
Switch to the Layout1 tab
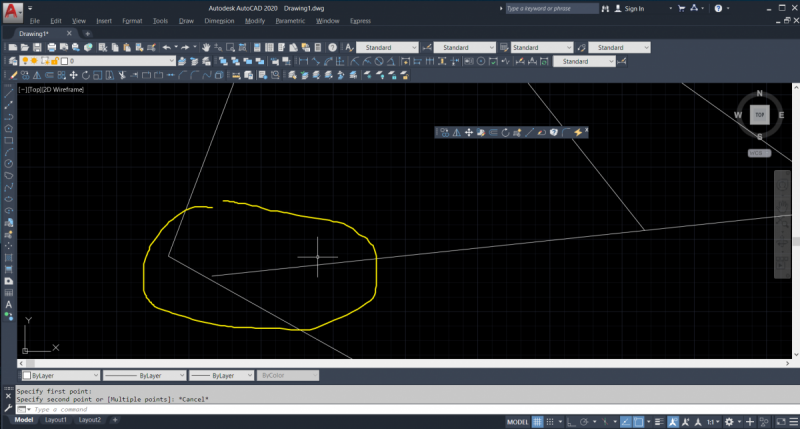(55, 420)
